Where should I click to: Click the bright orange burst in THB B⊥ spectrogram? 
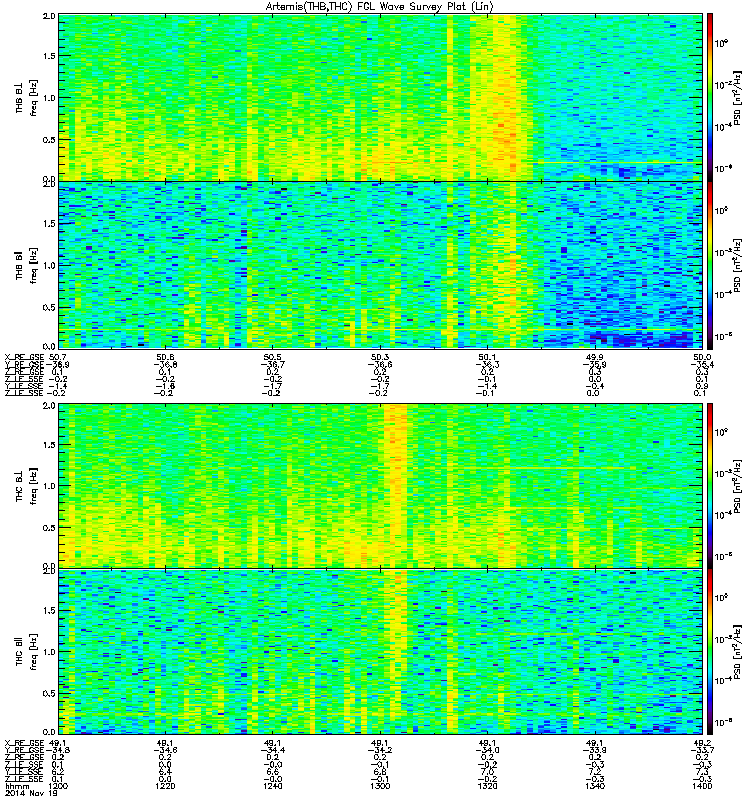504,97
